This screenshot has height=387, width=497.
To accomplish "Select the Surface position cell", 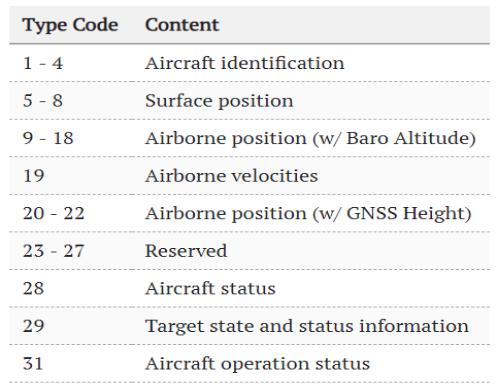I will pos(219,101).
